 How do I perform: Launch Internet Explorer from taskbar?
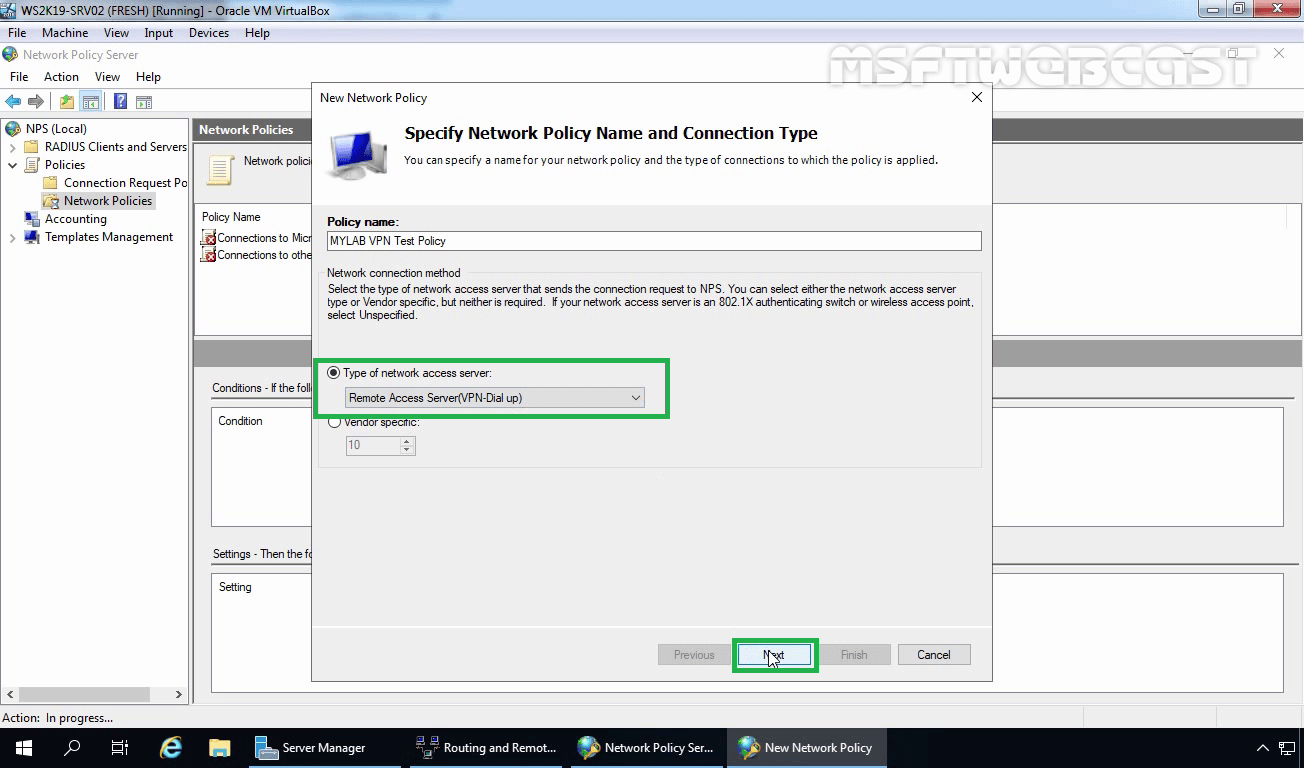(x=171, y=748)
